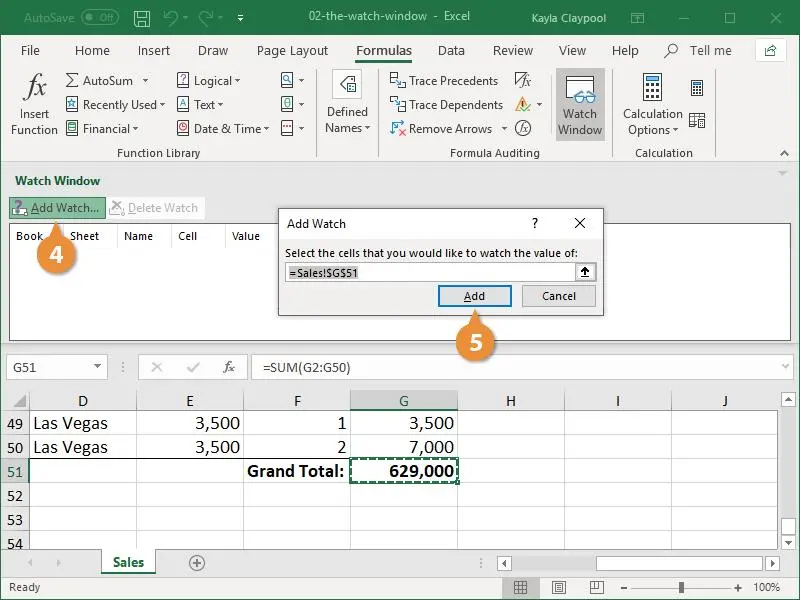Open Date & Time functions icon
The image size is (800, 600).
tap(183, 128)
